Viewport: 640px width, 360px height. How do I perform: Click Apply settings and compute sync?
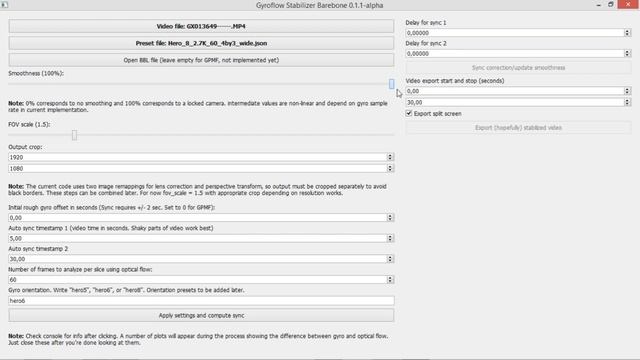point(201,316)
